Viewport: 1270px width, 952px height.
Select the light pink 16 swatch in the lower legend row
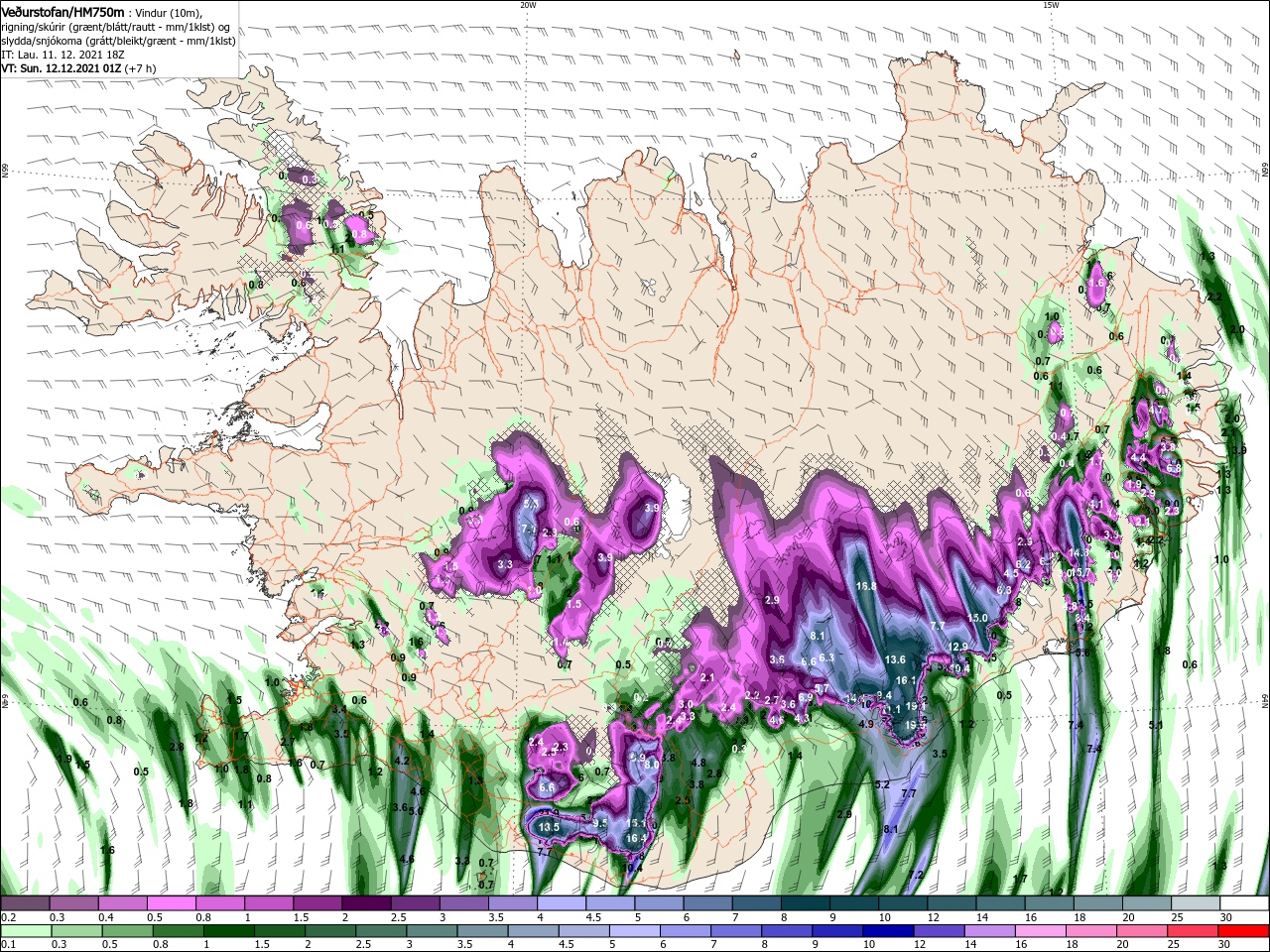click(1041, 930)
